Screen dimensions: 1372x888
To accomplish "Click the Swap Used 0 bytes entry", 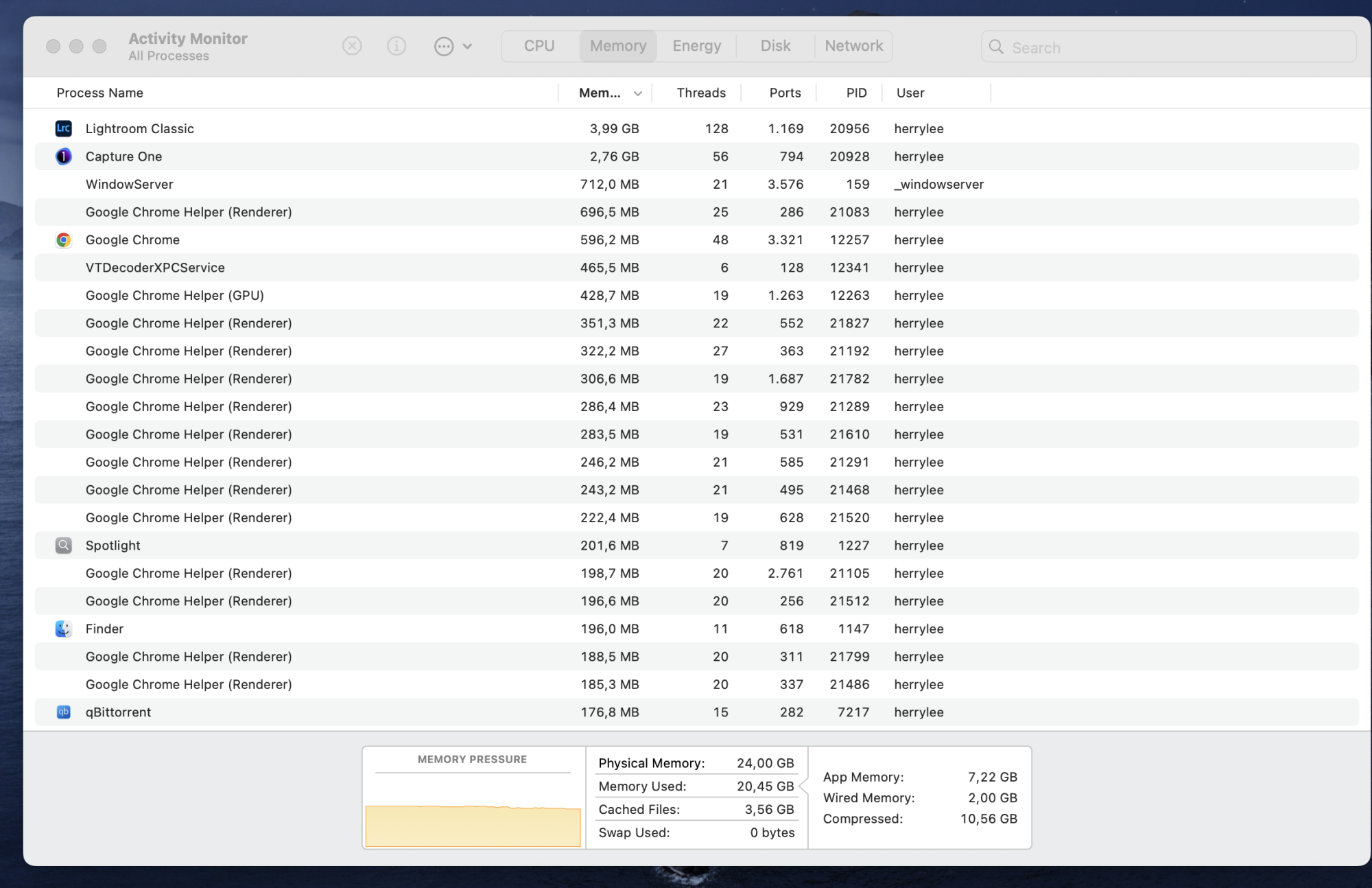I will coord(696,832).
